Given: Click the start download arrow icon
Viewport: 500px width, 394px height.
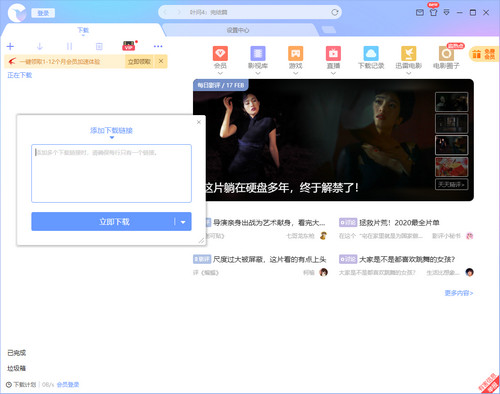Looking at the screenshot, I should 40,46.
